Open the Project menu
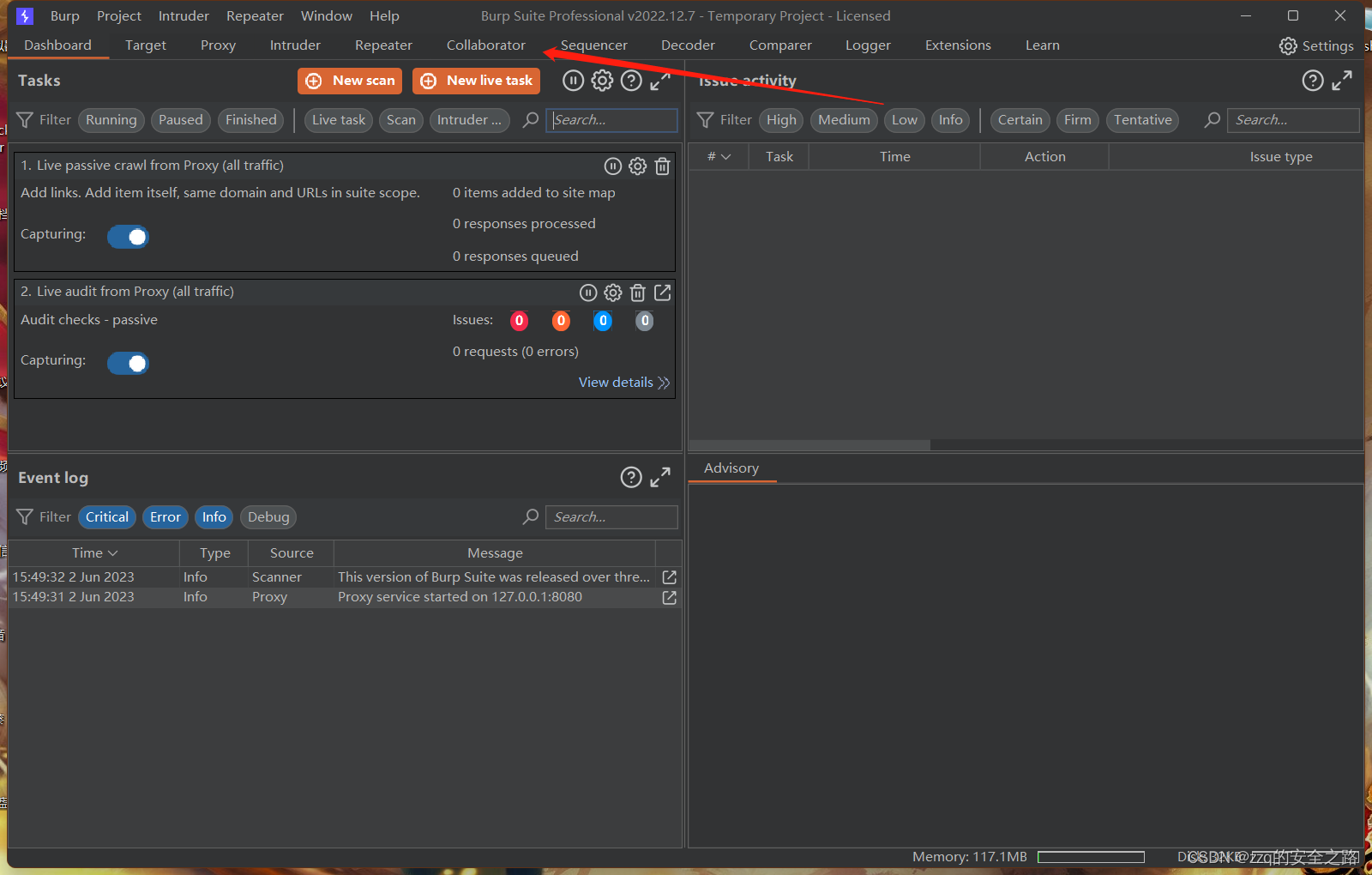 [x=119, y=16]
